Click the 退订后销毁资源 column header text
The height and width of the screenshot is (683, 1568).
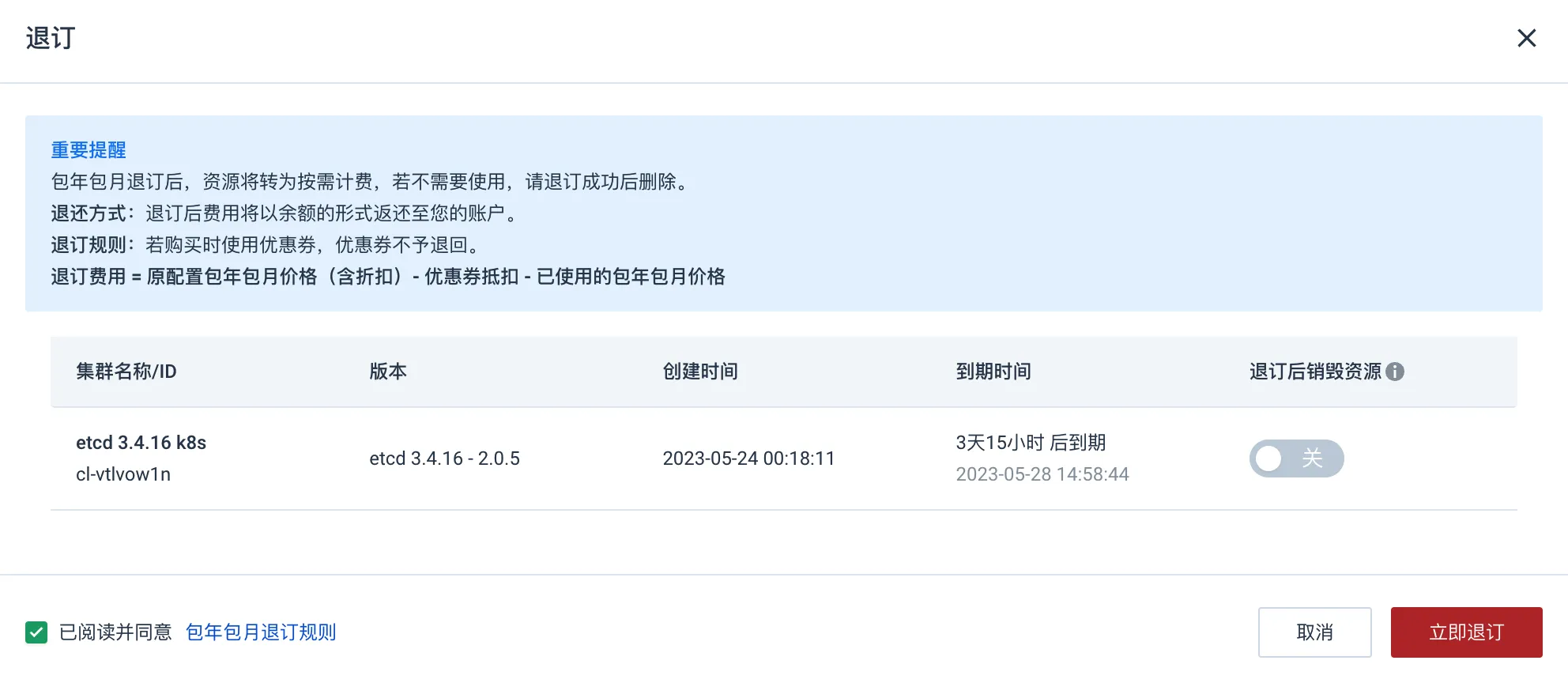click(1315, 372)
